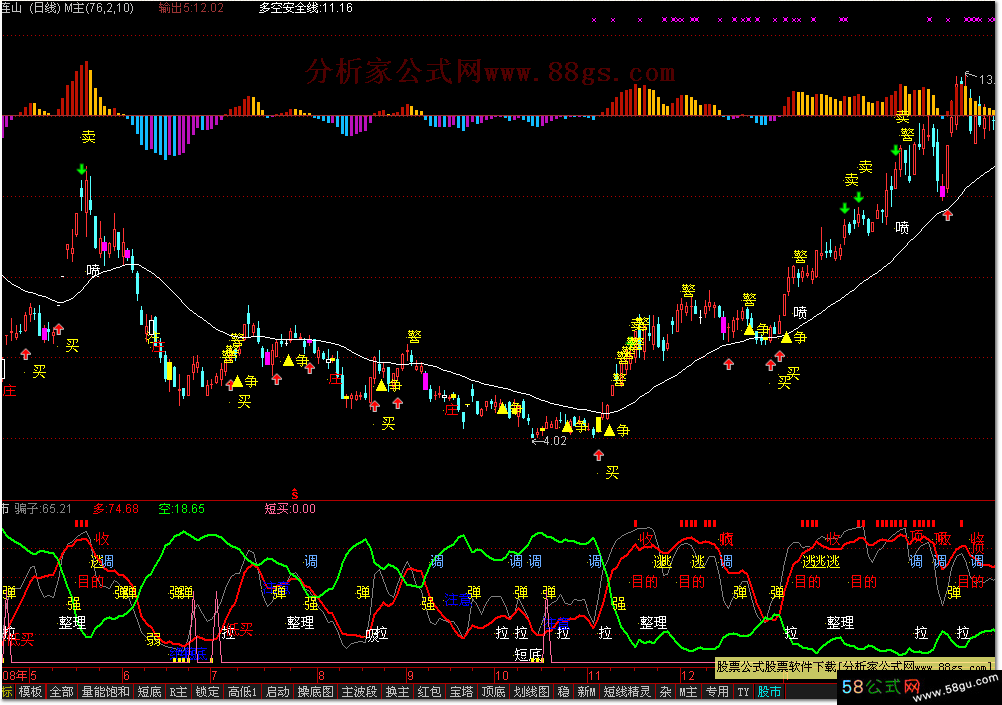Jump to month 8 on time axis
The height and width of the screenshot is (705, 1002).
(321, 675)
